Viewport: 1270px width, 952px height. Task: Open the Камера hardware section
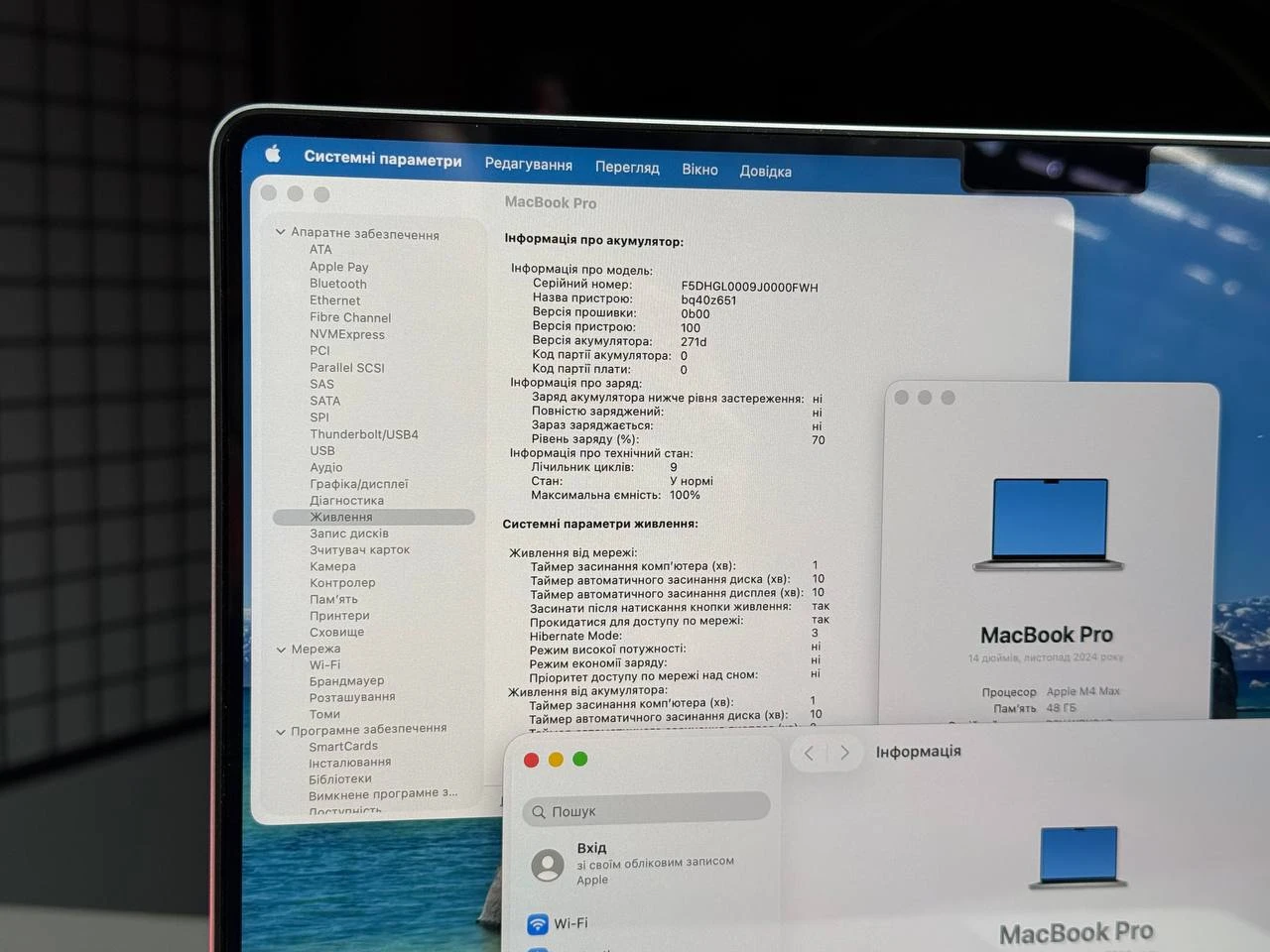332,566
